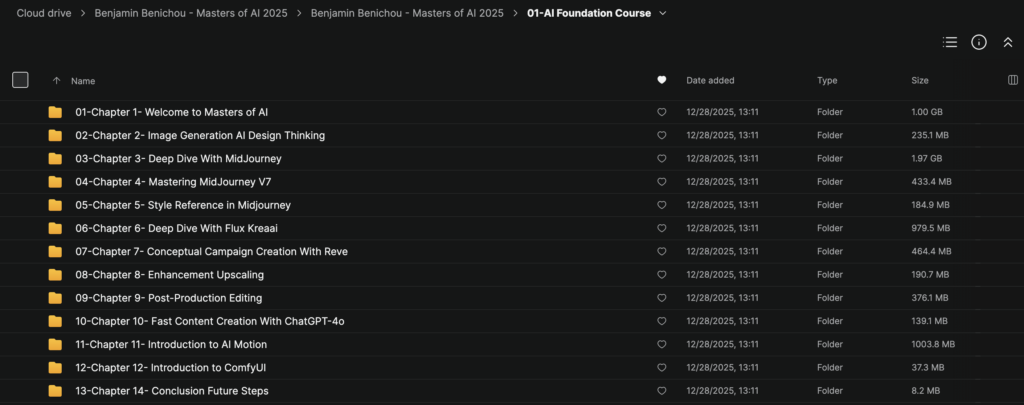
Task: Go to Cloud drive breadcrumb
Action: [44, 13]
